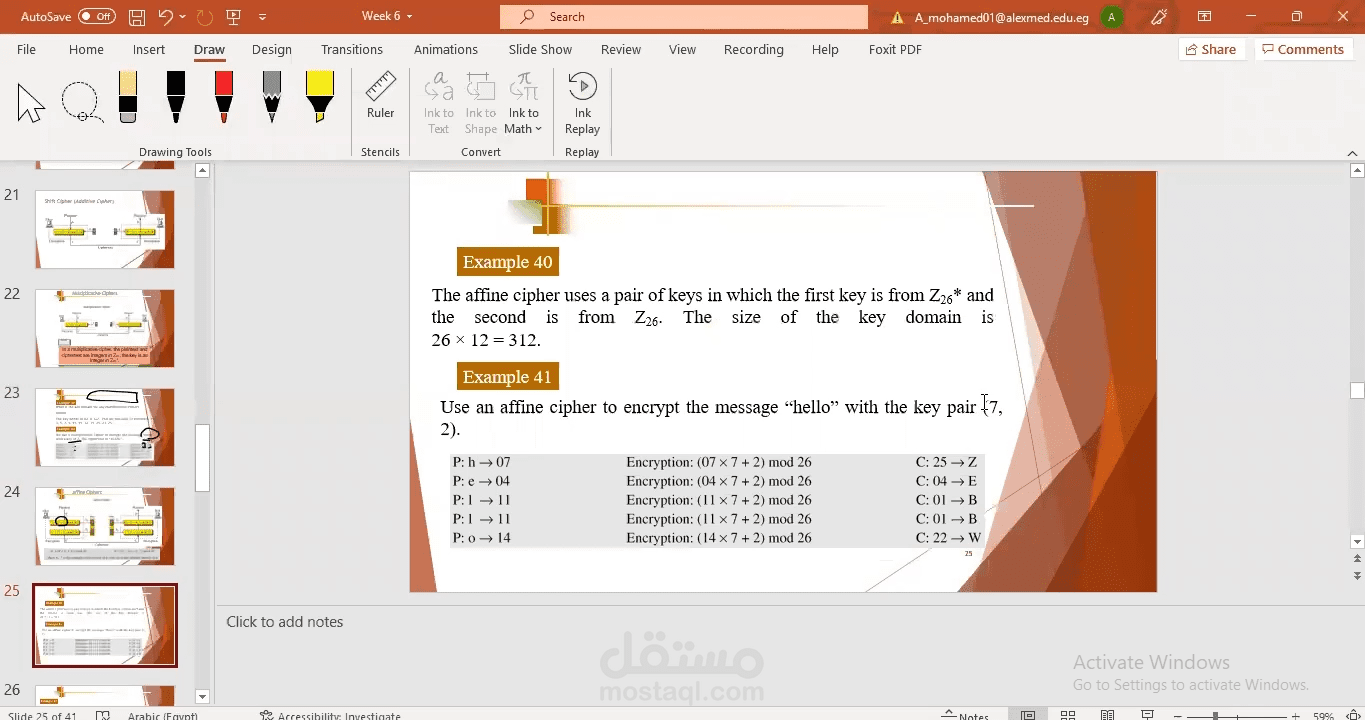Click thumbnail pane scroll-up arrow
The height and width of the screenshot is (720, 1365).
(x=202, y=171)
